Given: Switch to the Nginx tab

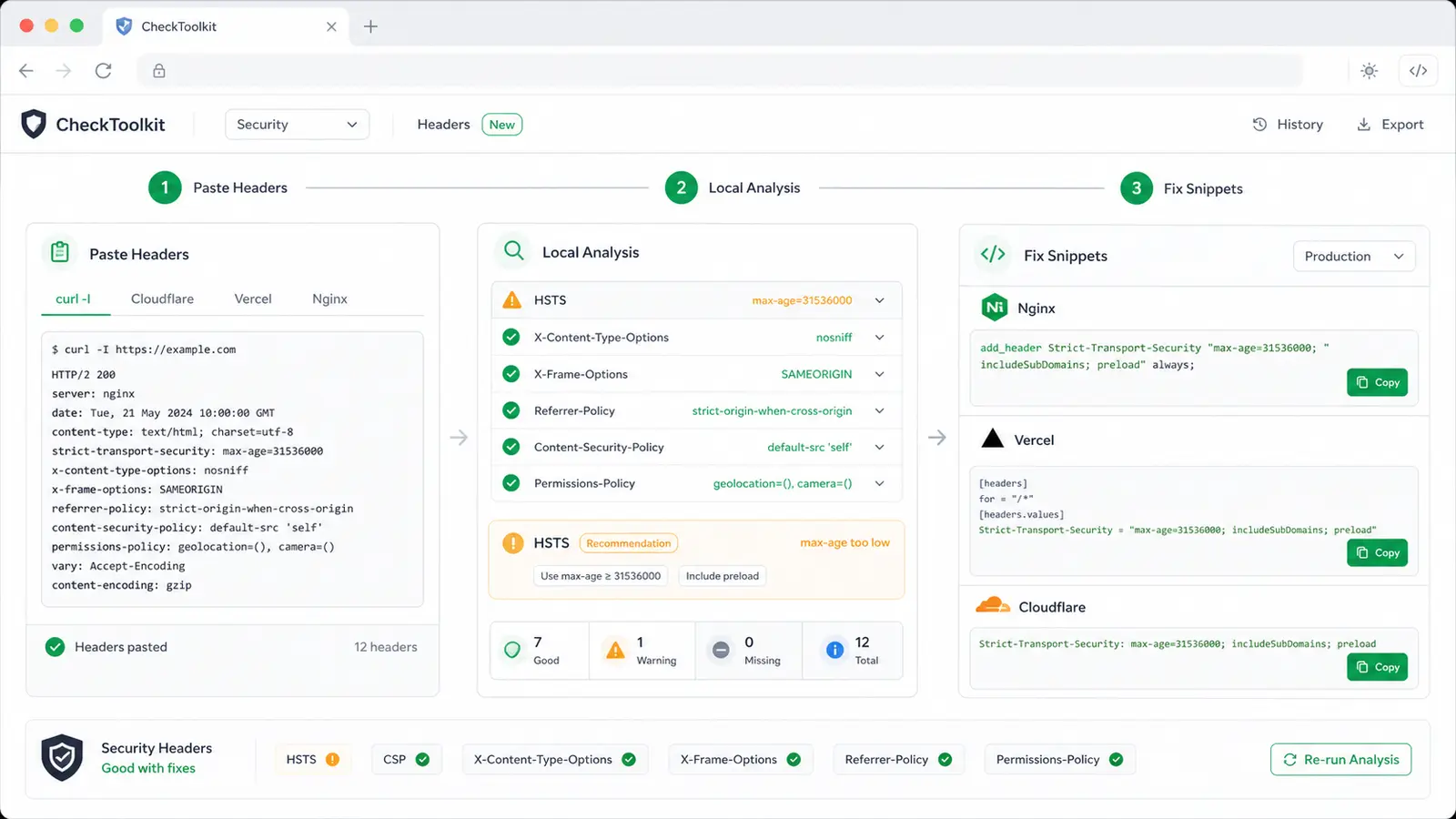Looking at the screenshot, I should [329, 298].
